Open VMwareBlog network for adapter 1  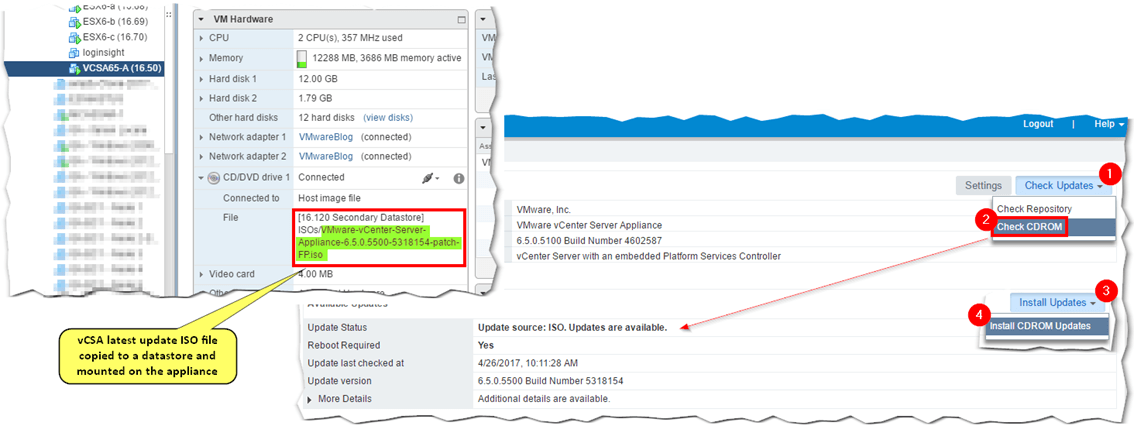coord(325,137)
